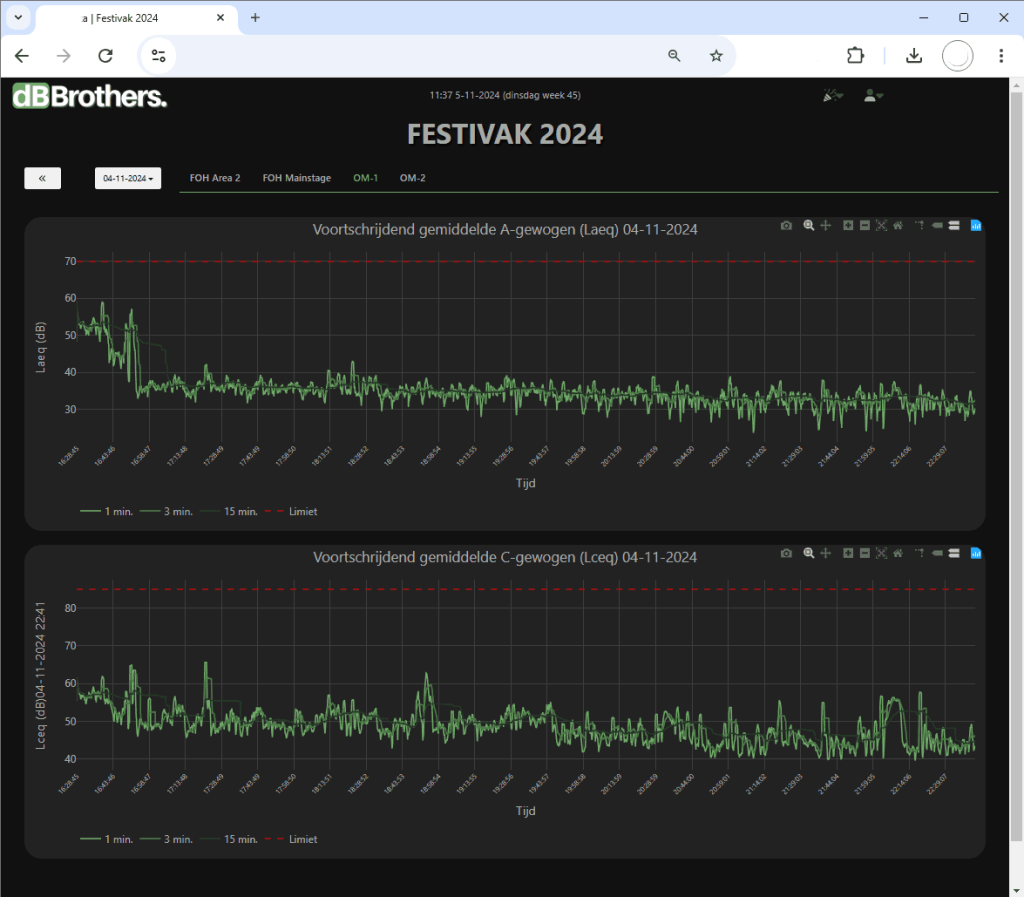The height and width of the screenshot is (897, 1024).
Task: Click autoscale icon on Lceq chart
Action: 881,553
